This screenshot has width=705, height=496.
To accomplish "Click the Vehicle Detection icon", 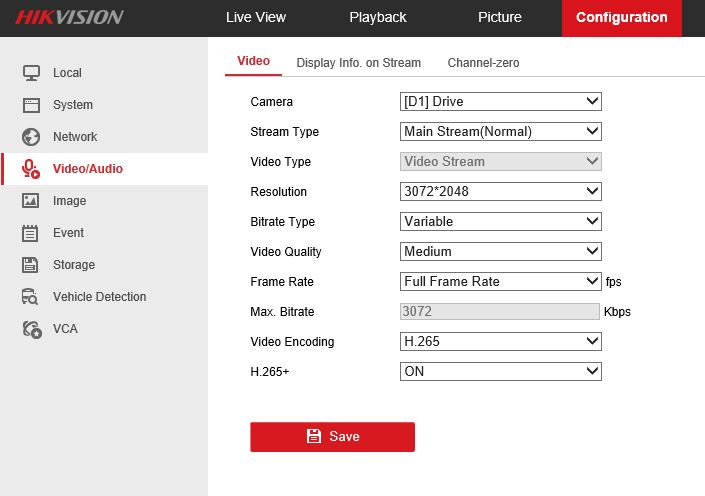I will 31,297.
